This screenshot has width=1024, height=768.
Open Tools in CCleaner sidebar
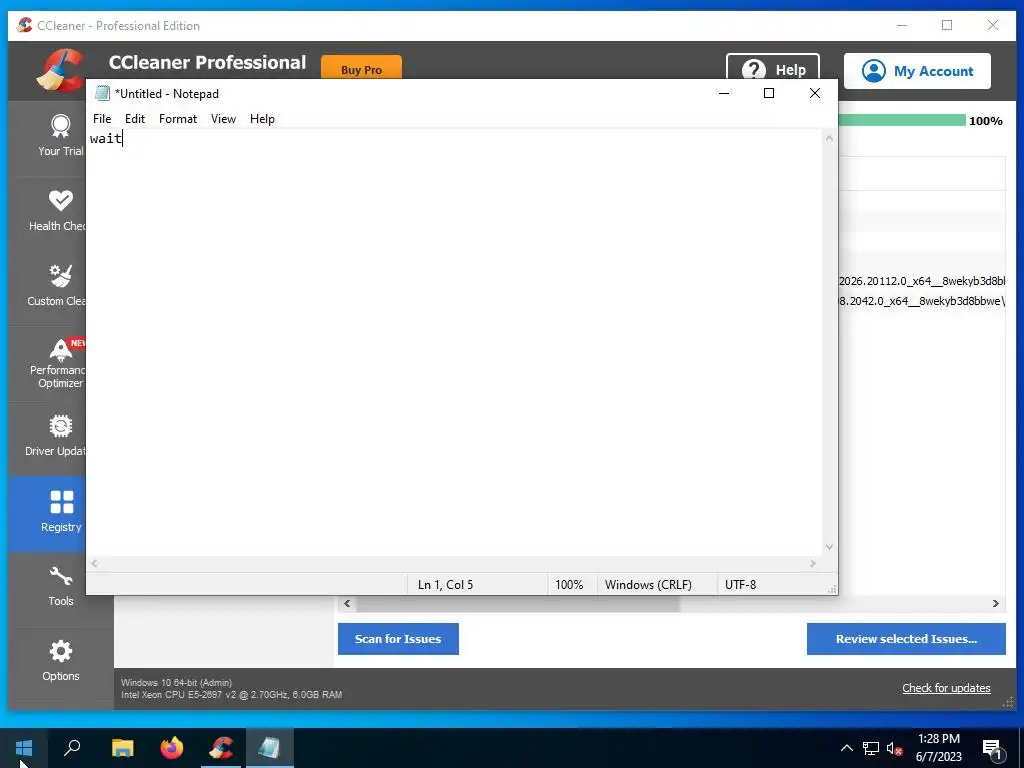(61, 588)
